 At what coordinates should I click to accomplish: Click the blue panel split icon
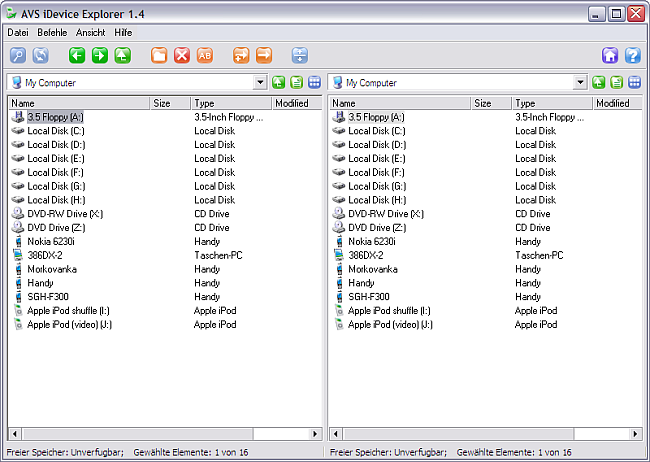click(300, 55)
